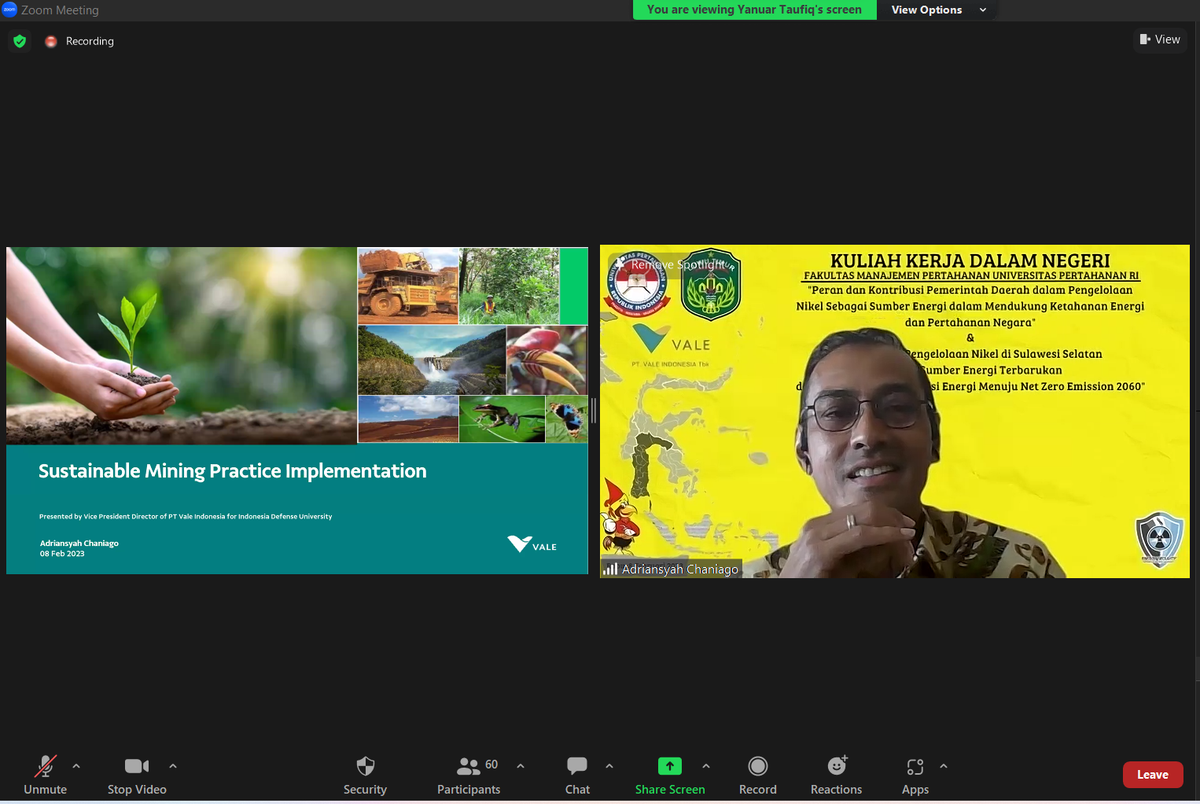Open the Chat window

pyautogui.click(x=577, y=775)
